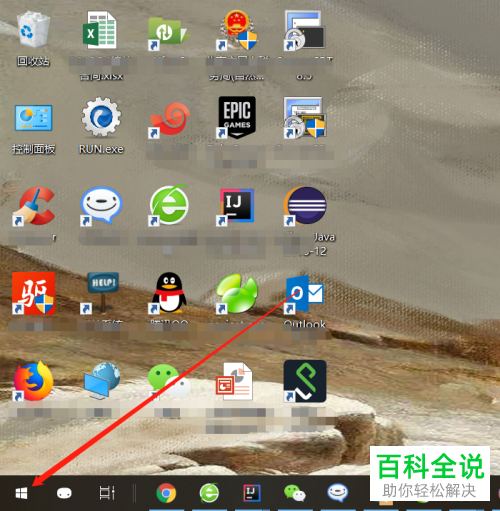Launch Firefox desktop shortcut
Screen dimensions: 500x511
(x=33, y=381)
